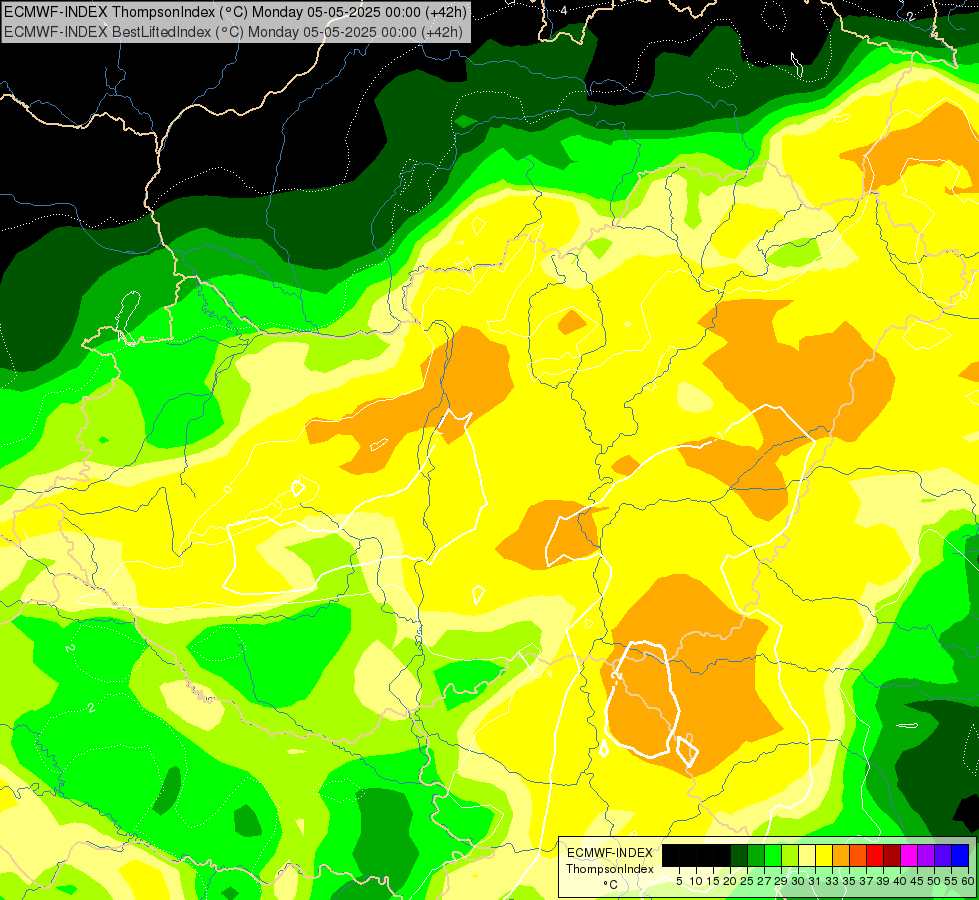Select the orange 33–35 legend swatch
Image resolution: width=979 pixels, height=900 pixels.
pos(841,855)
